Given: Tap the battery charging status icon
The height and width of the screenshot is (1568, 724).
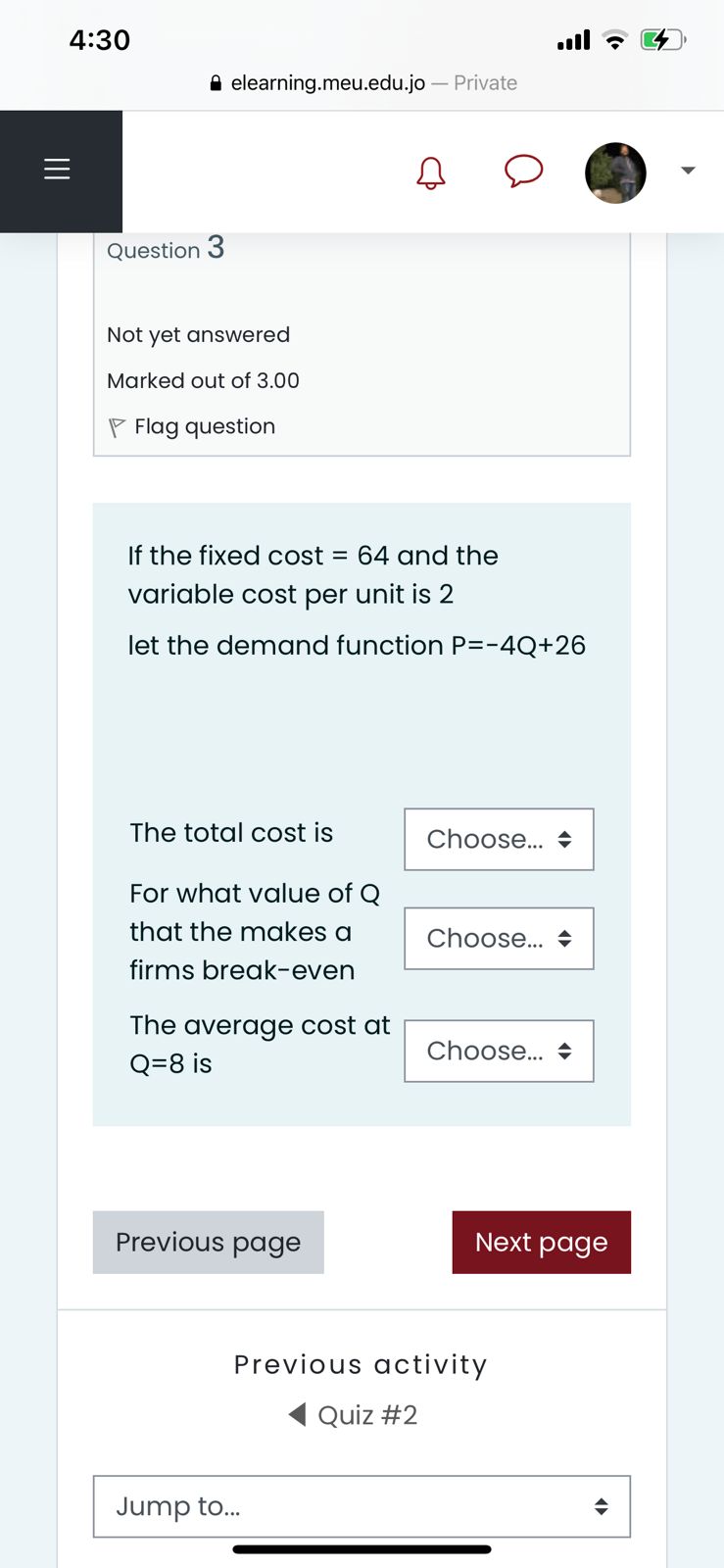Looking at the screenshot, I should point(662,40).
